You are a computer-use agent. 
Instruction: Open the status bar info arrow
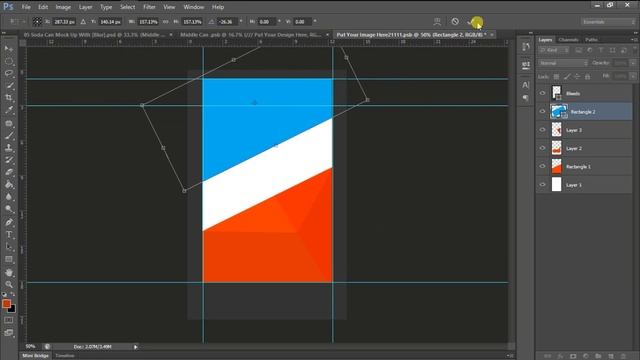pos(136,347)
